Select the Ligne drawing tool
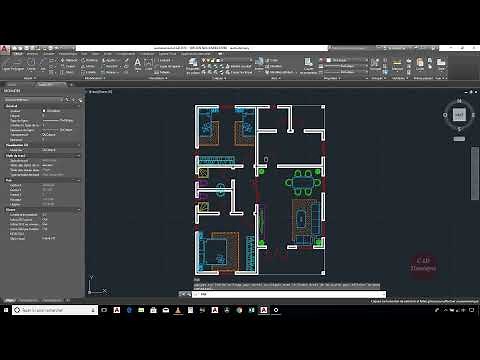Screen dimensions: 480x360 tap(6, 64)
